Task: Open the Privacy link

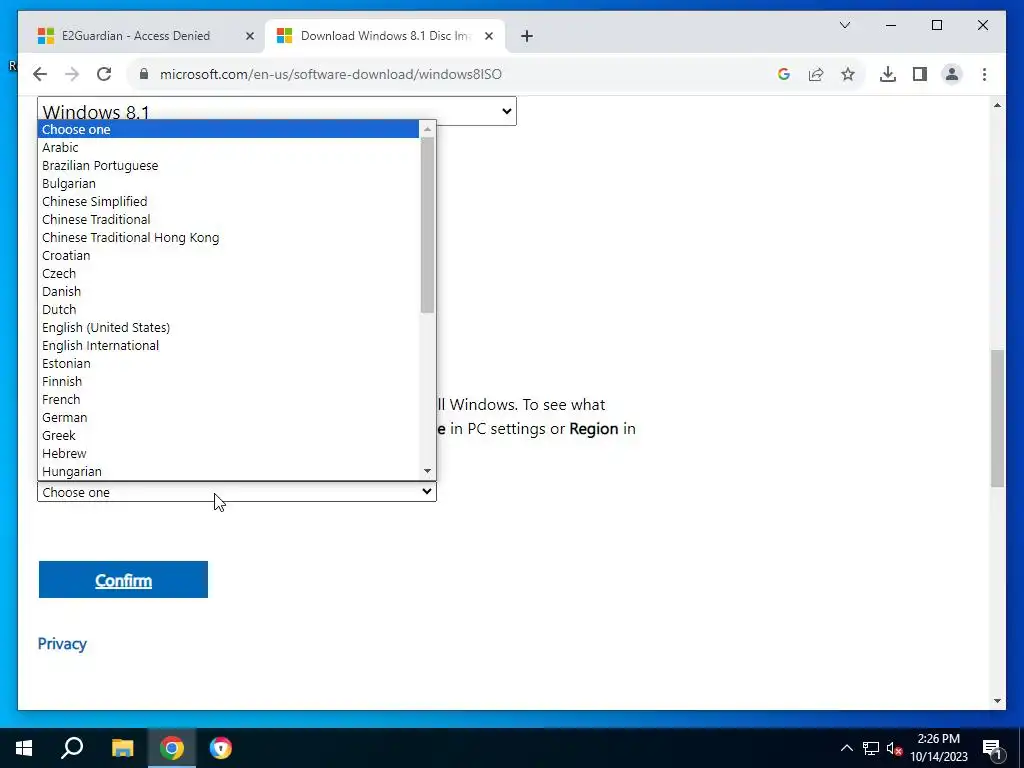Action: [x=62, y=643]
